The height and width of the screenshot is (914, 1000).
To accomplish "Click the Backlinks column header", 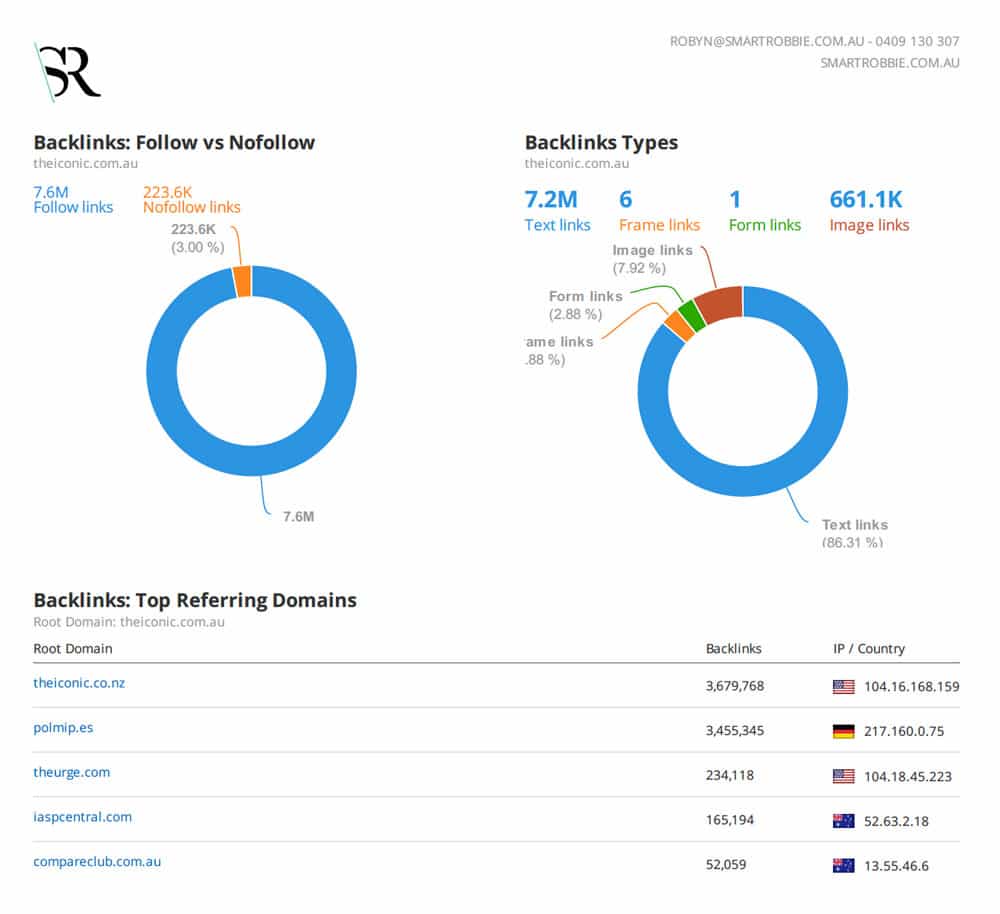I will (733, 649).
